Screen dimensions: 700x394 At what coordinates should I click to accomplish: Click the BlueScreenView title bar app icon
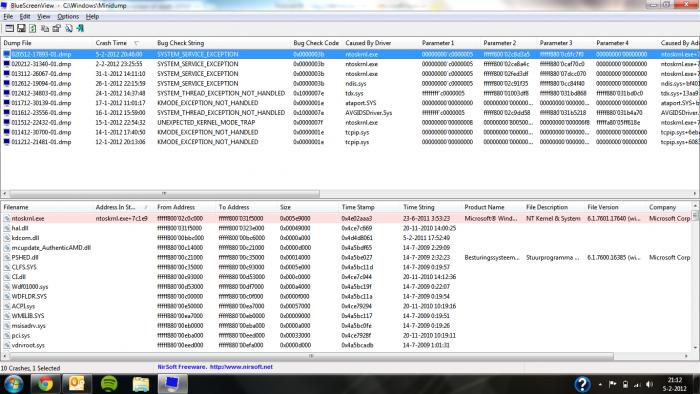point(4,5)
